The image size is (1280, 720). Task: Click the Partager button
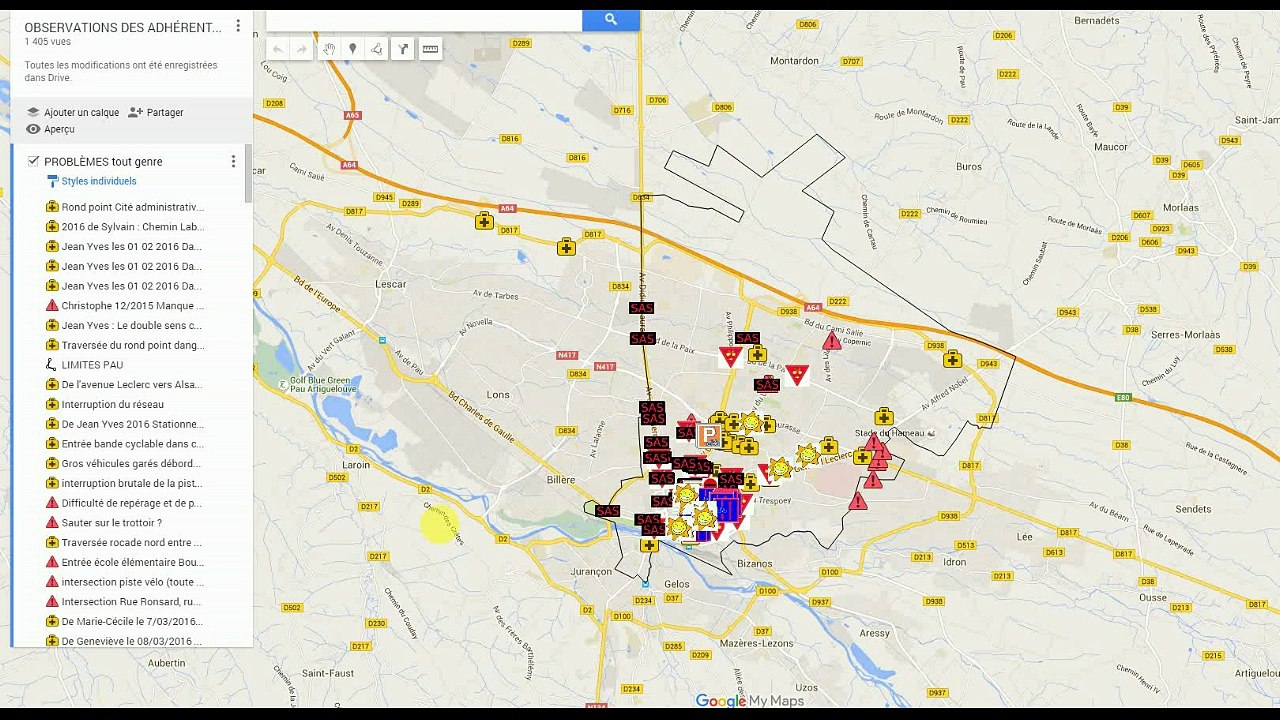click(156, 113)
